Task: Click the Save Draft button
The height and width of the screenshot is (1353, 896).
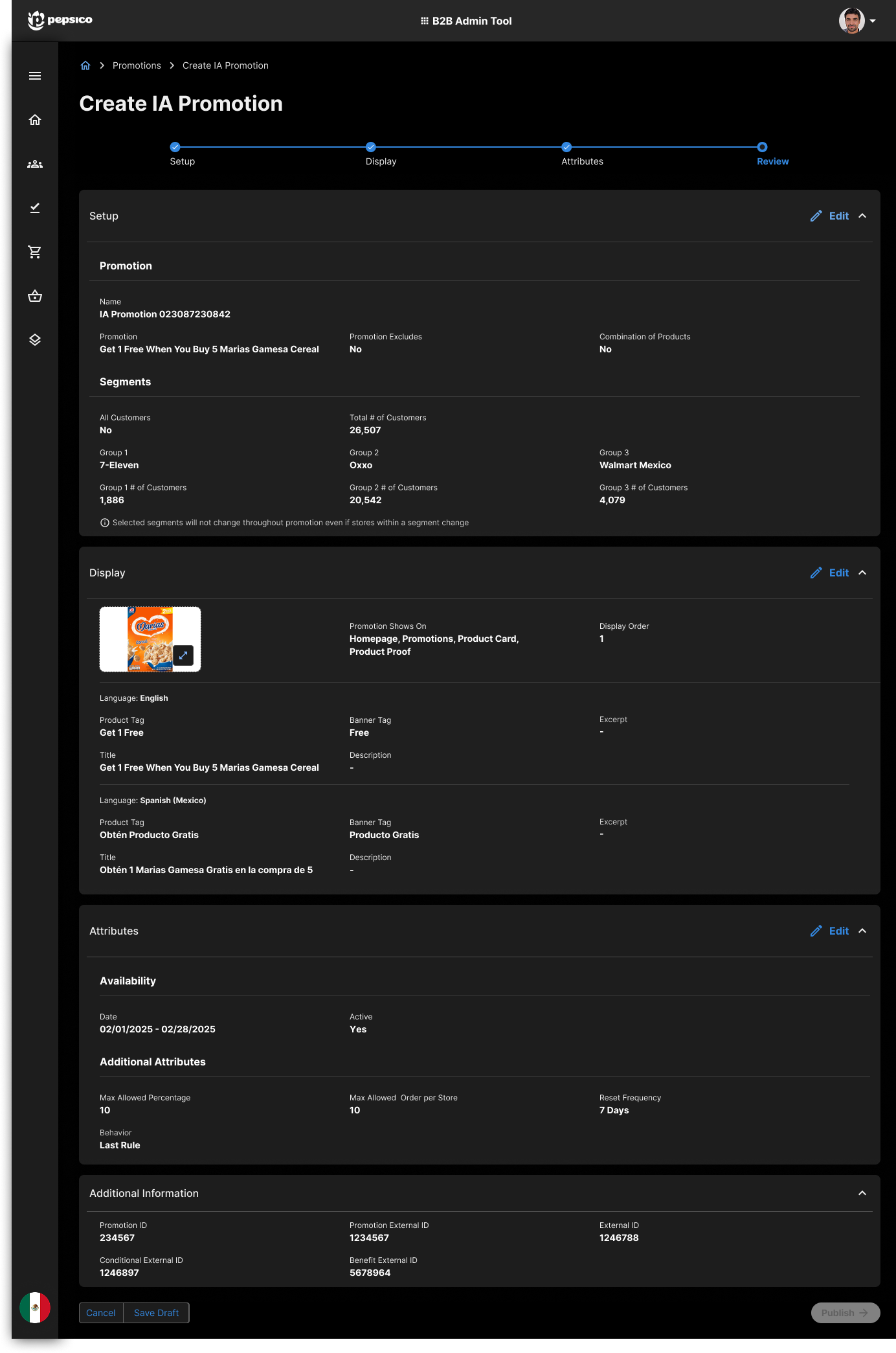Action: click(x=156, y=1313)
